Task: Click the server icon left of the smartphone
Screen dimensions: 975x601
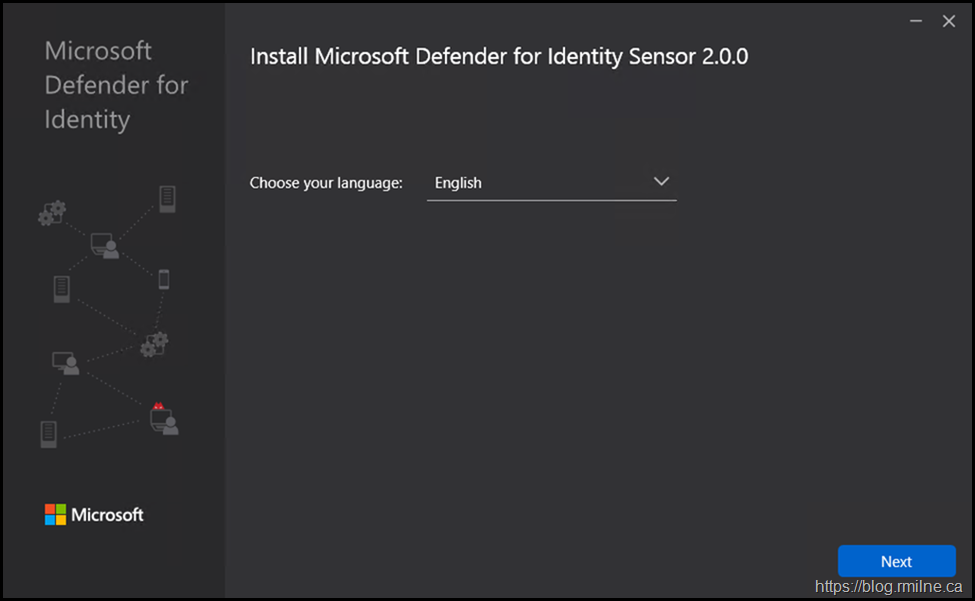Action: (x=62, y=289)
